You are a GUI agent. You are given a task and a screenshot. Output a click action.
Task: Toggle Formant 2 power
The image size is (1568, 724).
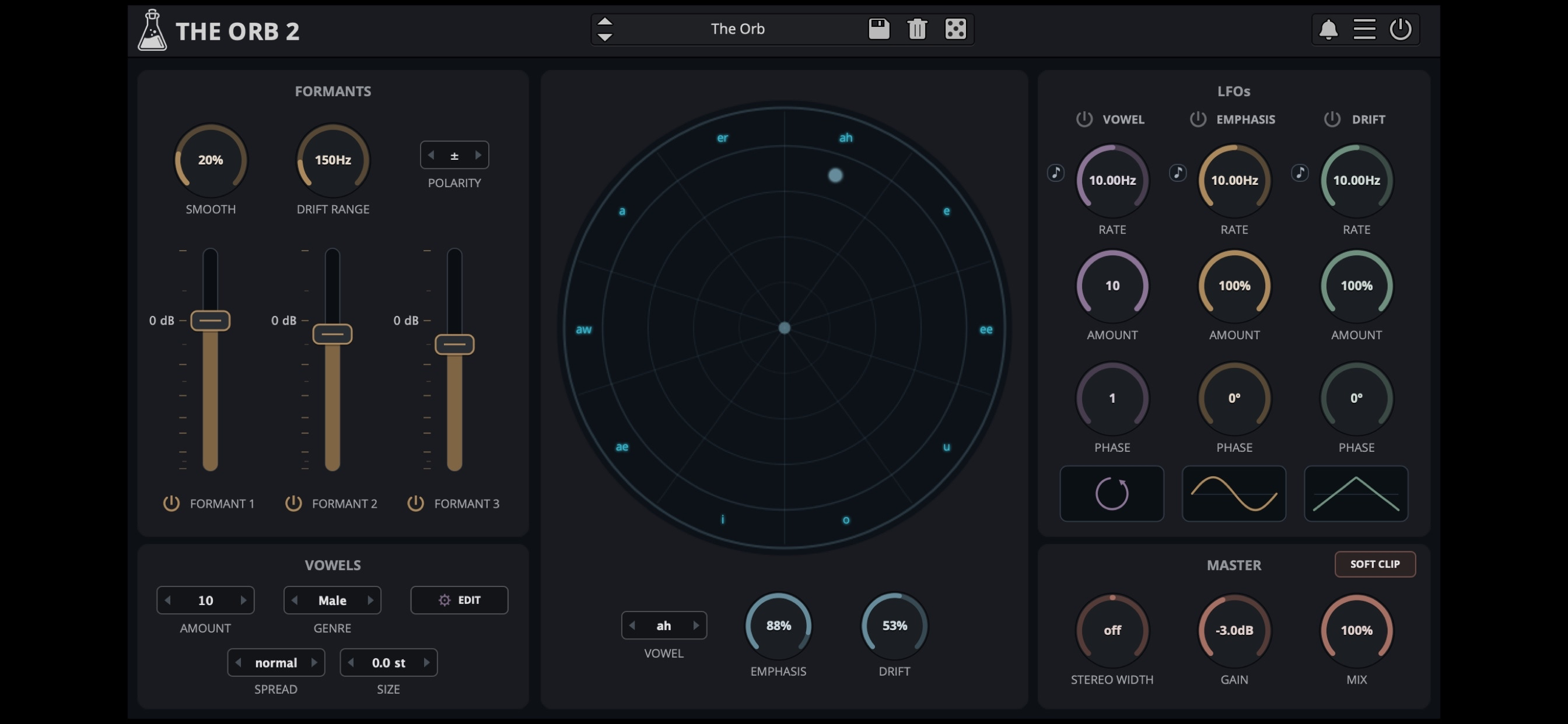click(x=293, y=503)
